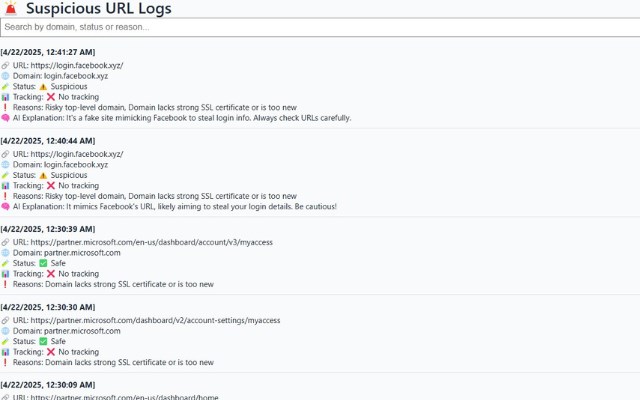
Task: Click URL ending in account/v3/myaccess
Action: (x=151, y=242)
